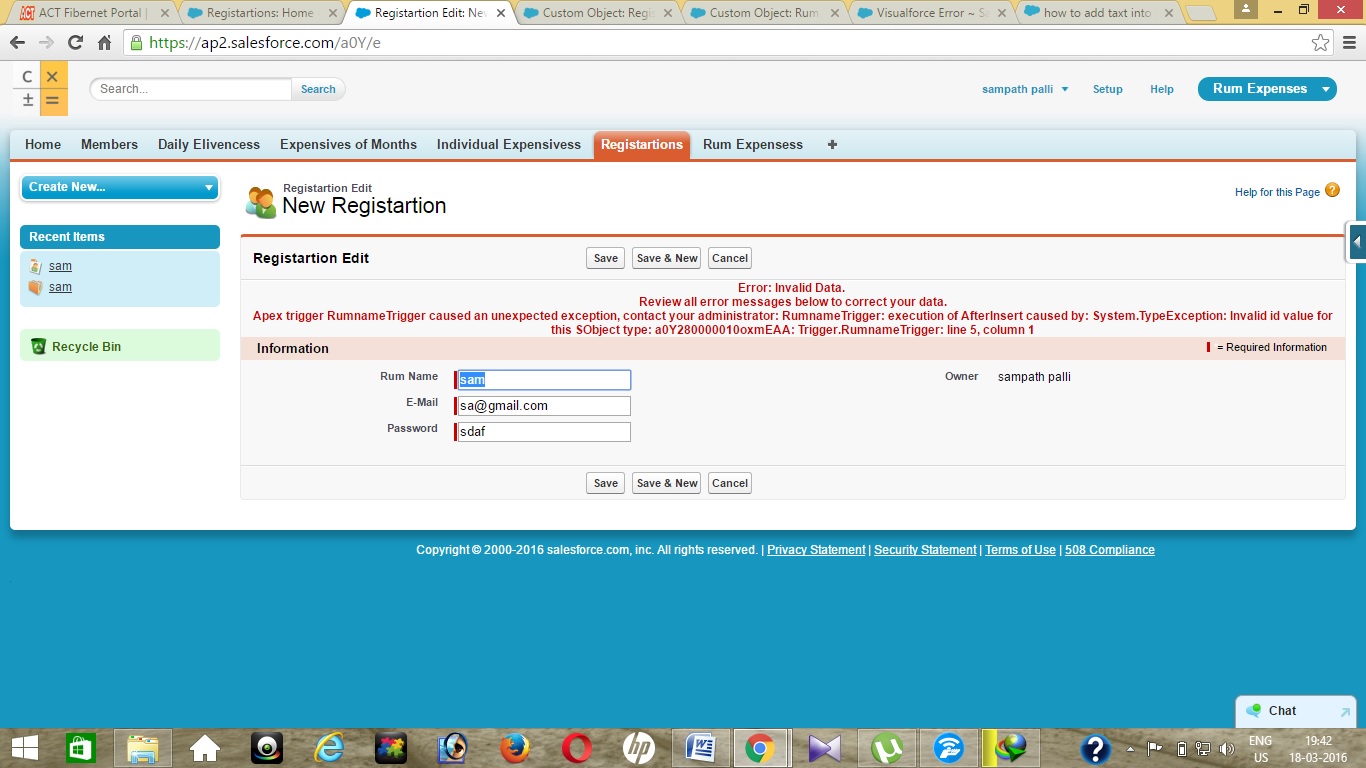Show hidden system tray icons arrow
The width and height of the screenshot is (1366, 768).
(x=1131, y=748)
